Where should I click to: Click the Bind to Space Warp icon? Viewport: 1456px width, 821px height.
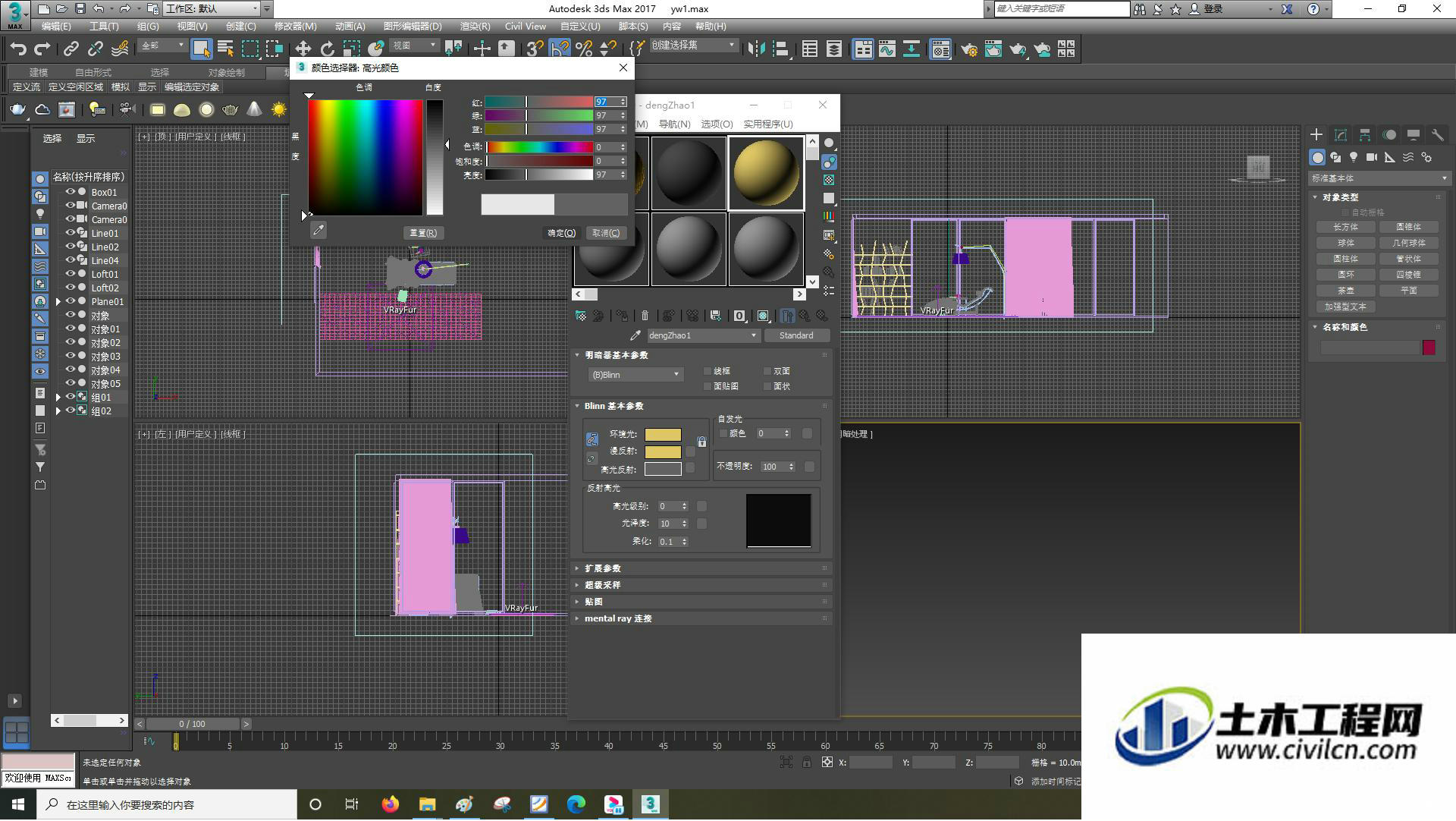click(x=120, y=49)
